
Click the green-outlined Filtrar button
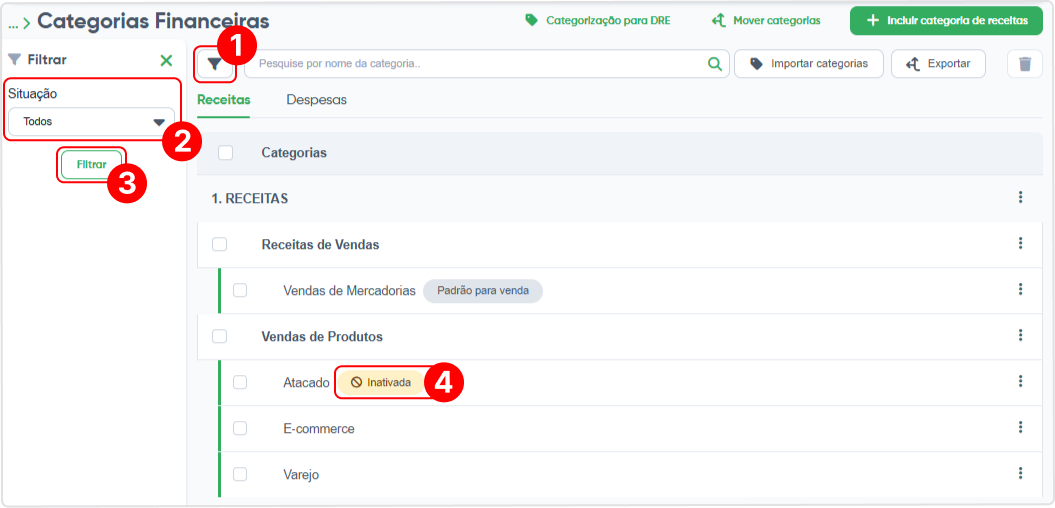tap(92, 164)
